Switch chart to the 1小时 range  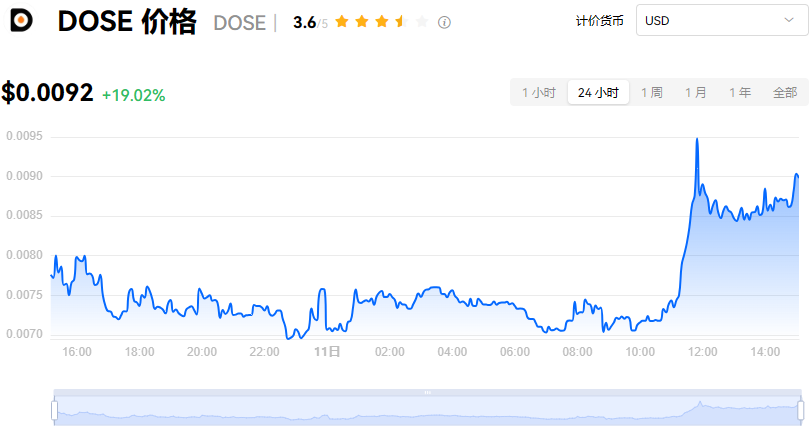(538, 93)
